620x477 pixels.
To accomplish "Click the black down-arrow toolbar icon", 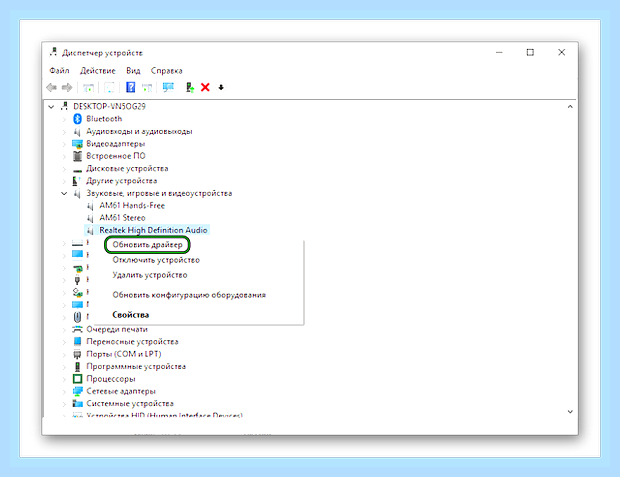I will pos(221,87).
